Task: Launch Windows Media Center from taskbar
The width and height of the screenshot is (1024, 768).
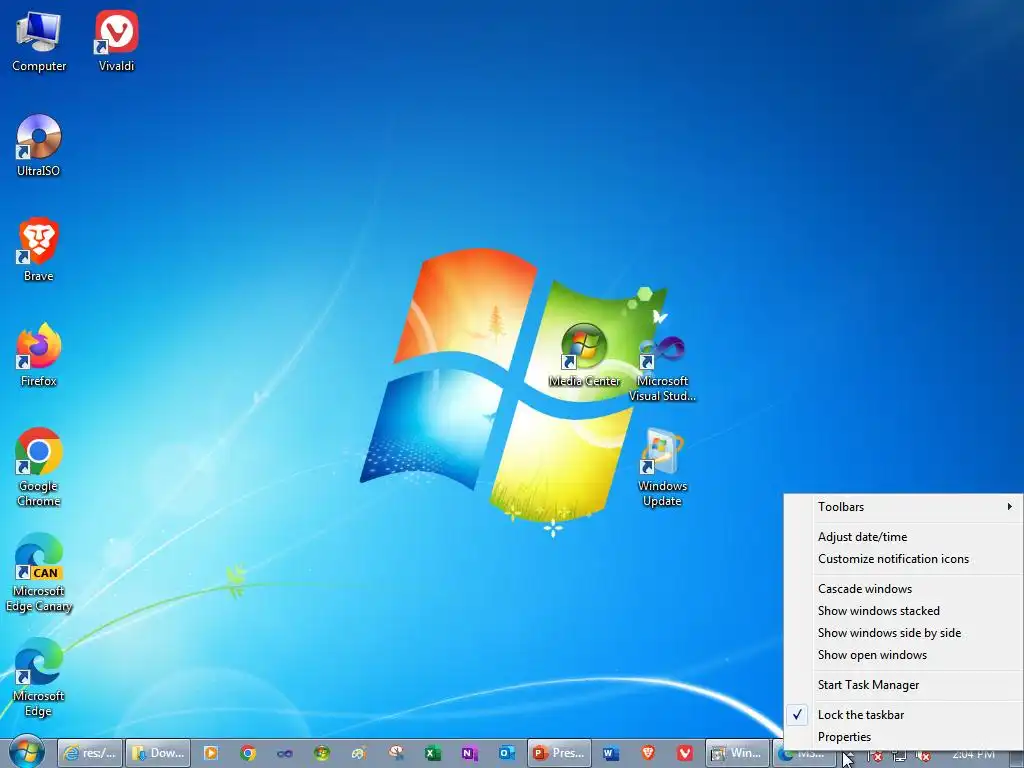Action: pos(321,753)
